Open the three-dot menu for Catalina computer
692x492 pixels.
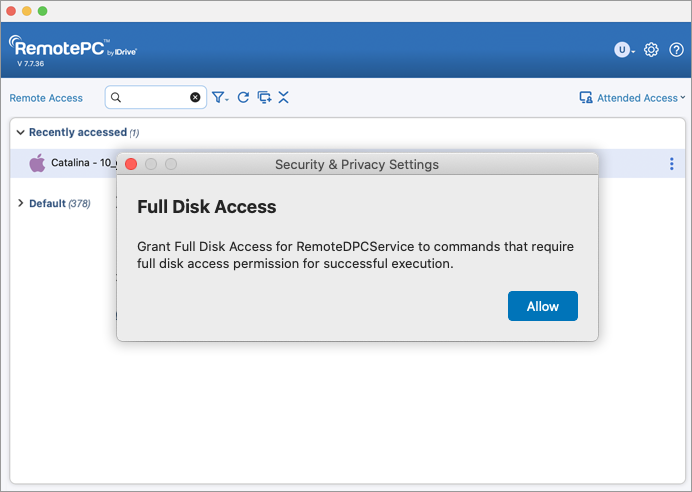point(671,164)
